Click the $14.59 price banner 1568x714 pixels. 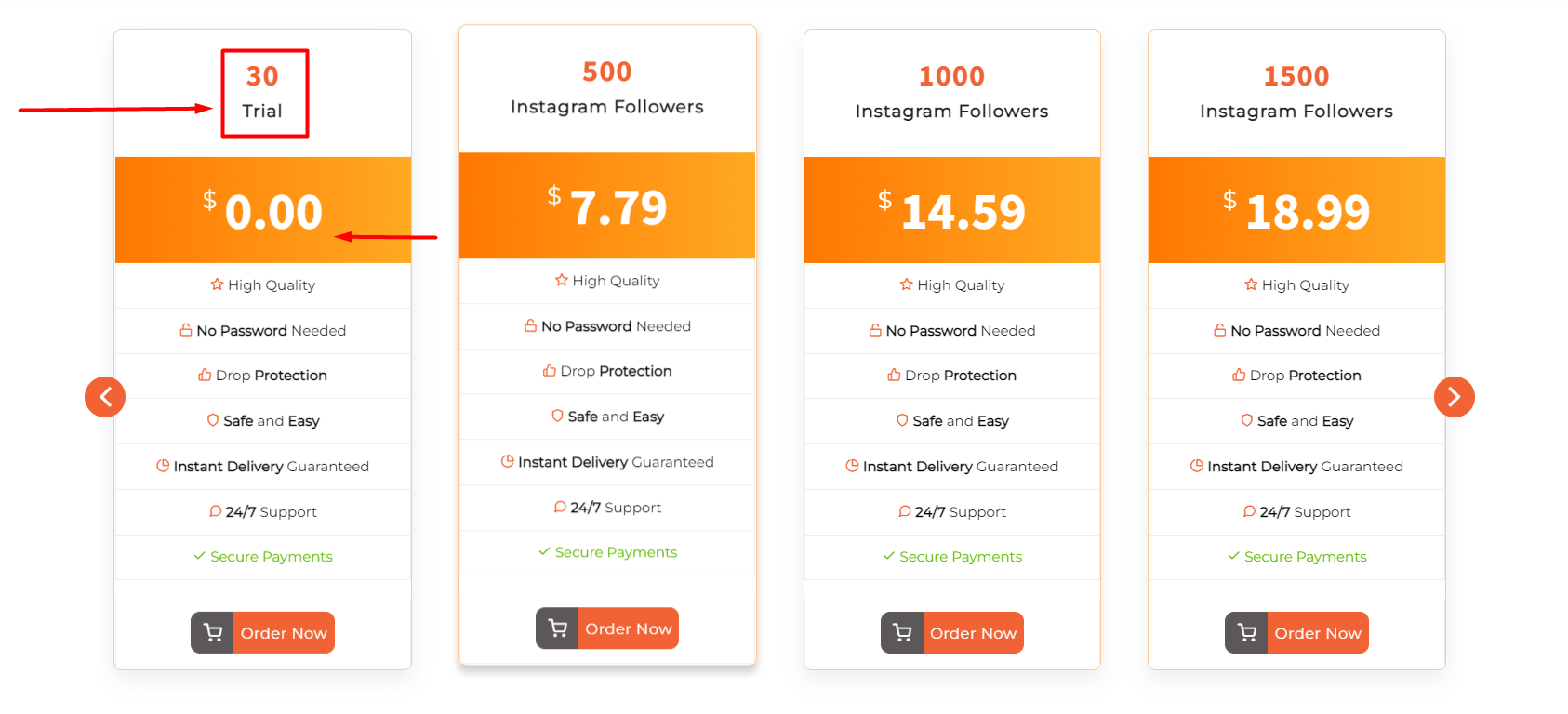click(951, 211)
